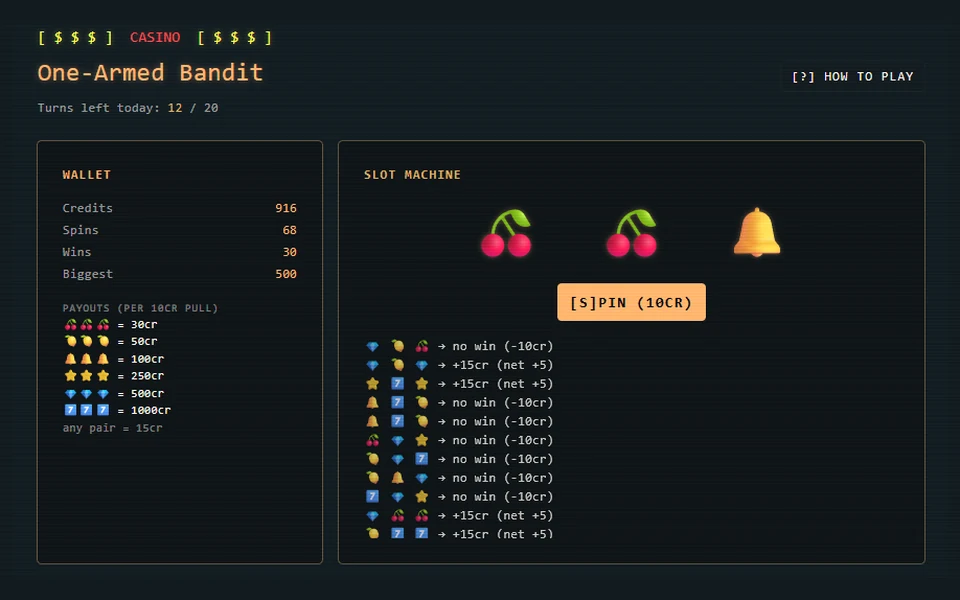Click the 1000cr sevens payout amount
Viewport: 960px width, 600px height.
pyautogui.click(x=151, y=410)
